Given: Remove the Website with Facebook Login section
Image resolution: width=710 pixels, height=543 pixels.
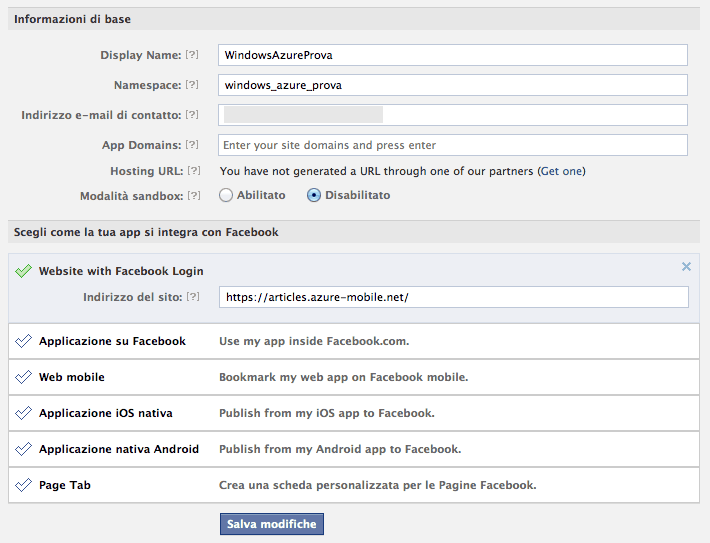Looking at the screenshot, I should (x=686, y=267).
